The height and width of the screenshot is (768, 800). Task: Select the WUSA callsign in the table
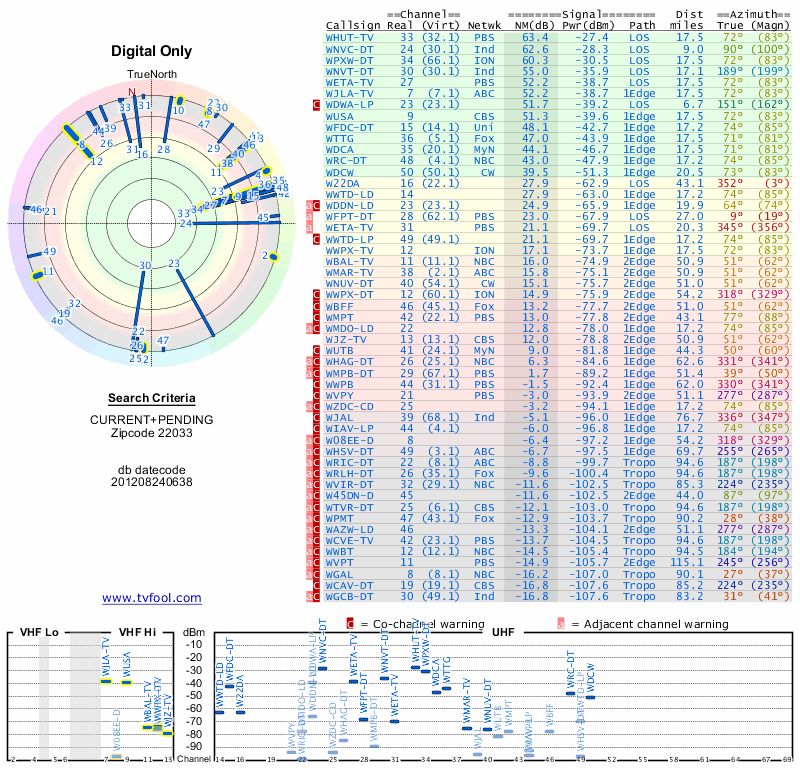339,116
